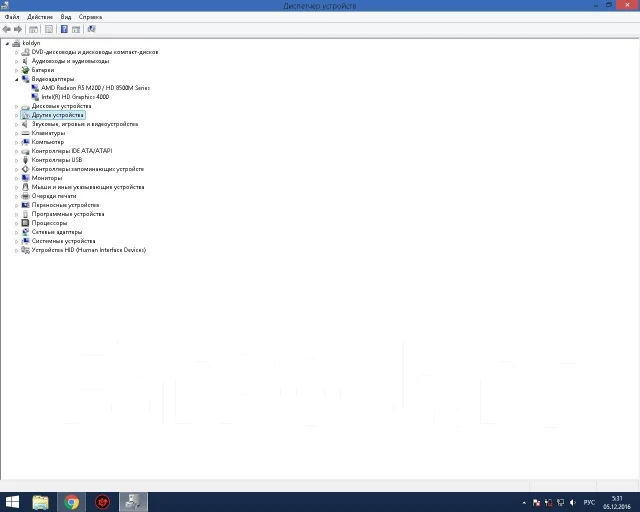Click the Мыши mouse category icon
The width and height of the screenshot is (640, 512).
click(x=25, y=187)
